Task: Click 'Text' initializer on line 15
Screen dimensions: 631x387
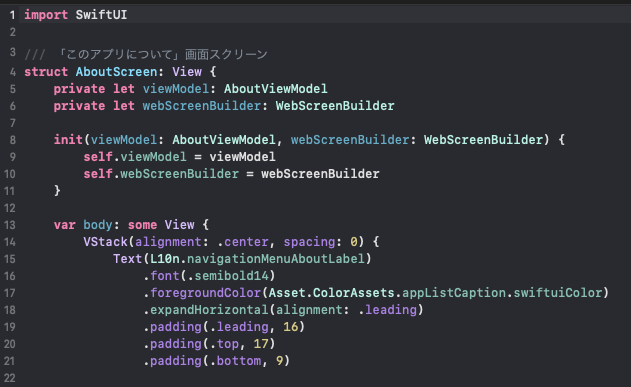Action: (128, 259)
